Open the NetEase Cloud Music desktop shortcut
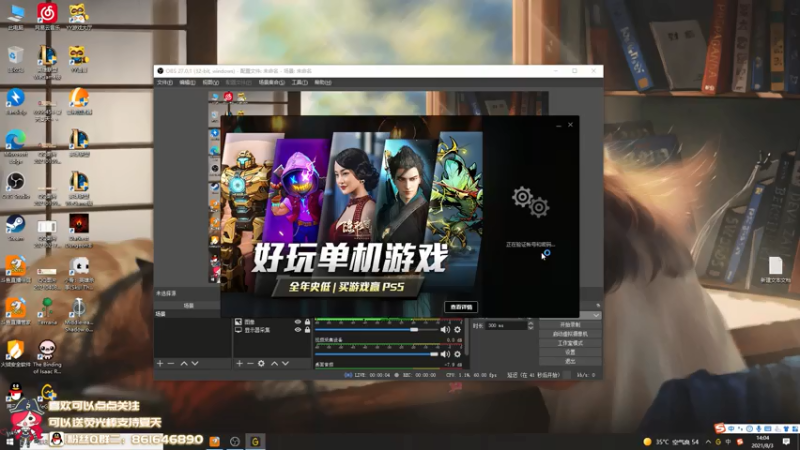Viewport: 800px width, 450px height. pyautogui.click(x=47, y=16)
